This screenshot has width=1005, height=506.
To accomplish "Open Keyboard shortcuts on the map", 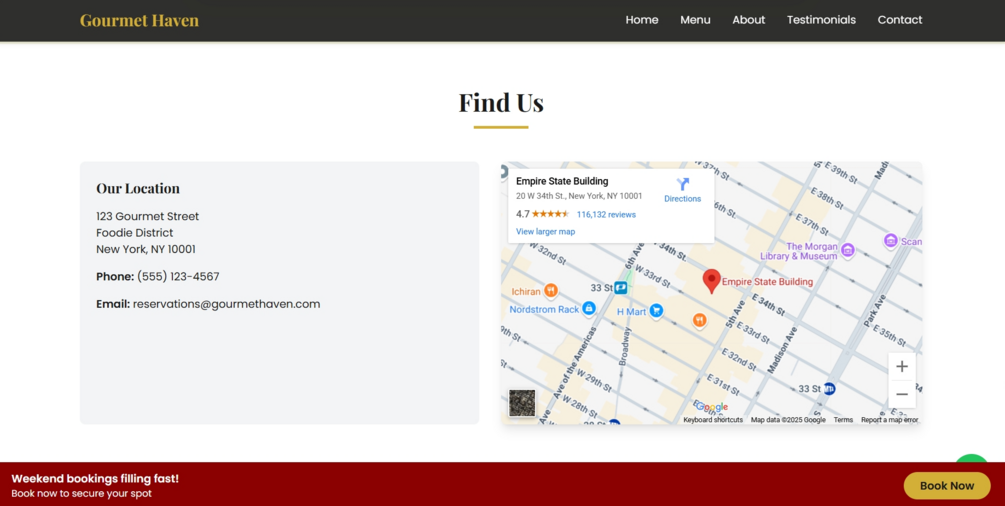I will (x=713, y=420).
